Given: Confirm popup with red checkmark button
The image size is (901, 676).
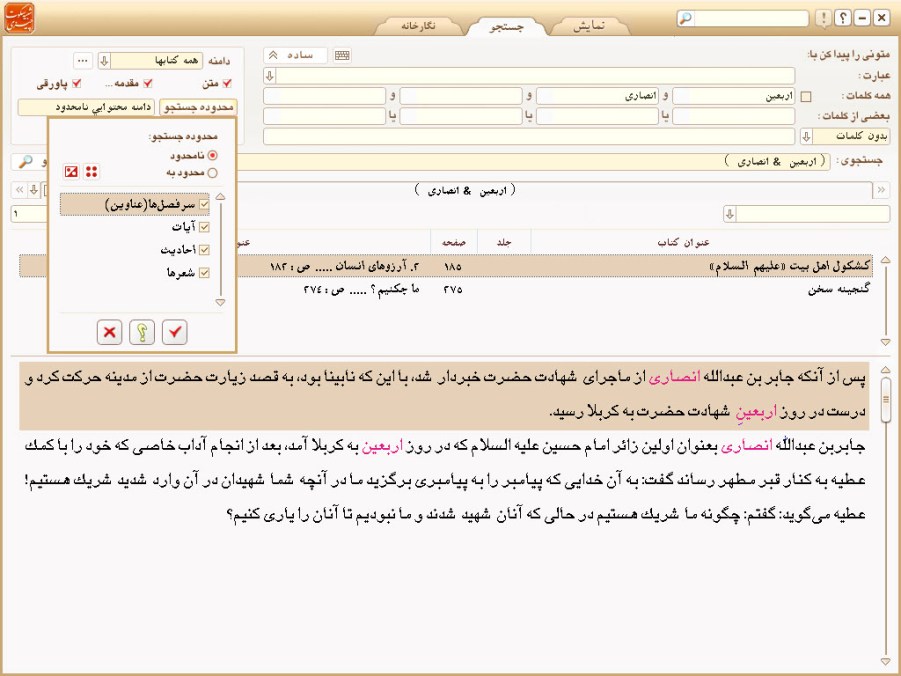Looking at the screenshot, I should [175, 332].
